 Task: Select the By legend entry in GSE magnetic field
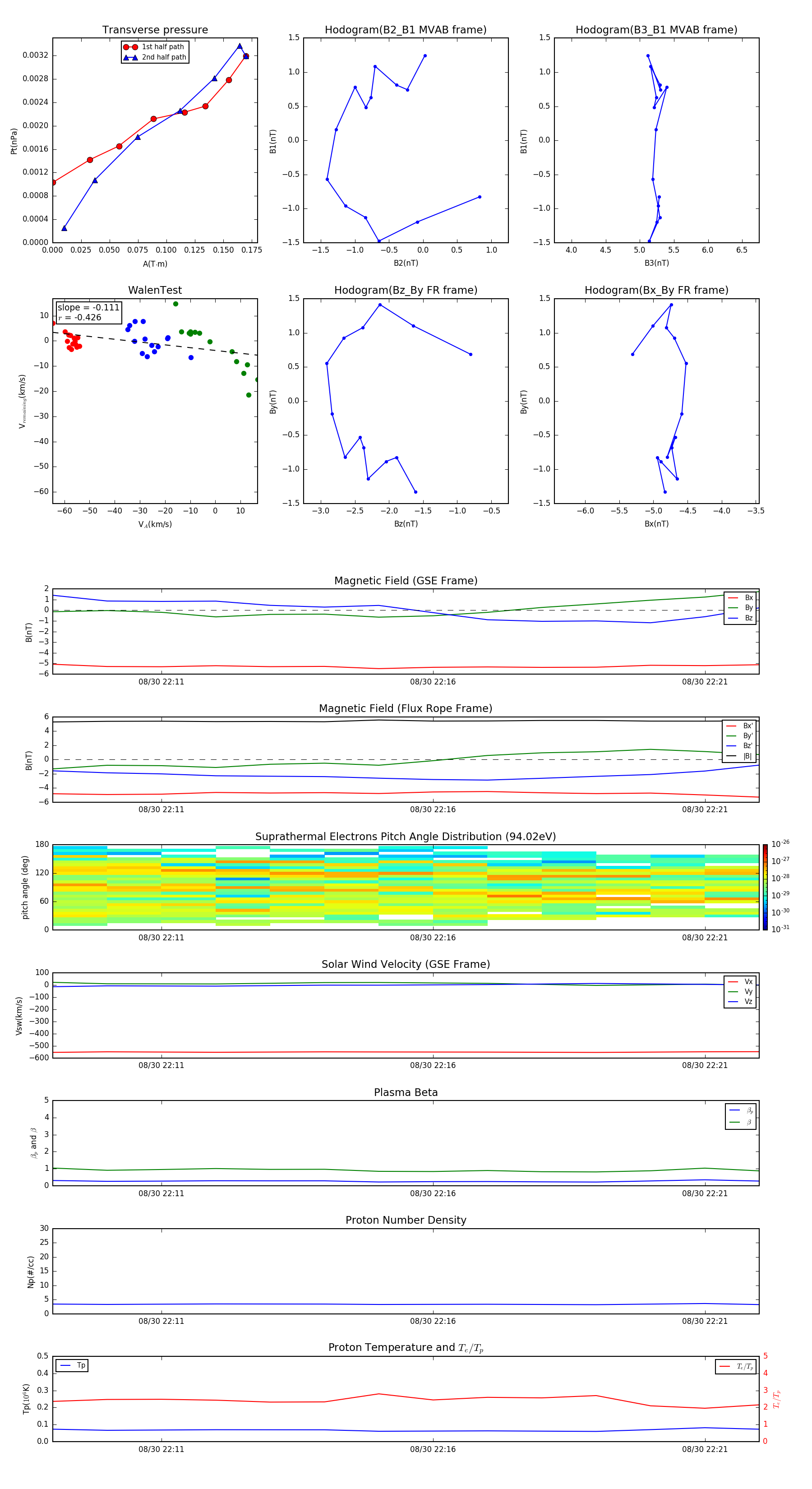coord(740,608)
